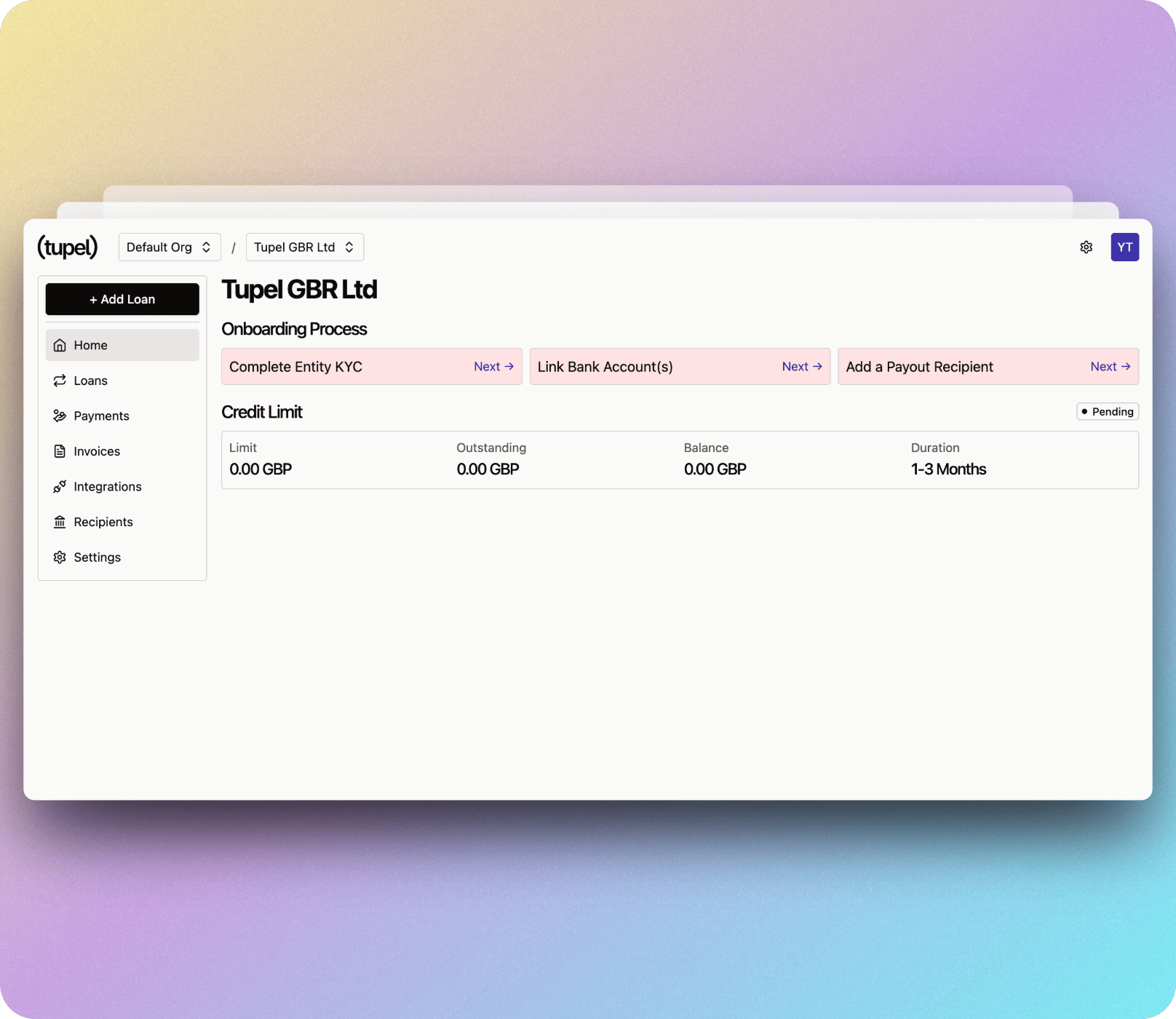Click Next on Add a Payout Recipient

coord(1110,367)
